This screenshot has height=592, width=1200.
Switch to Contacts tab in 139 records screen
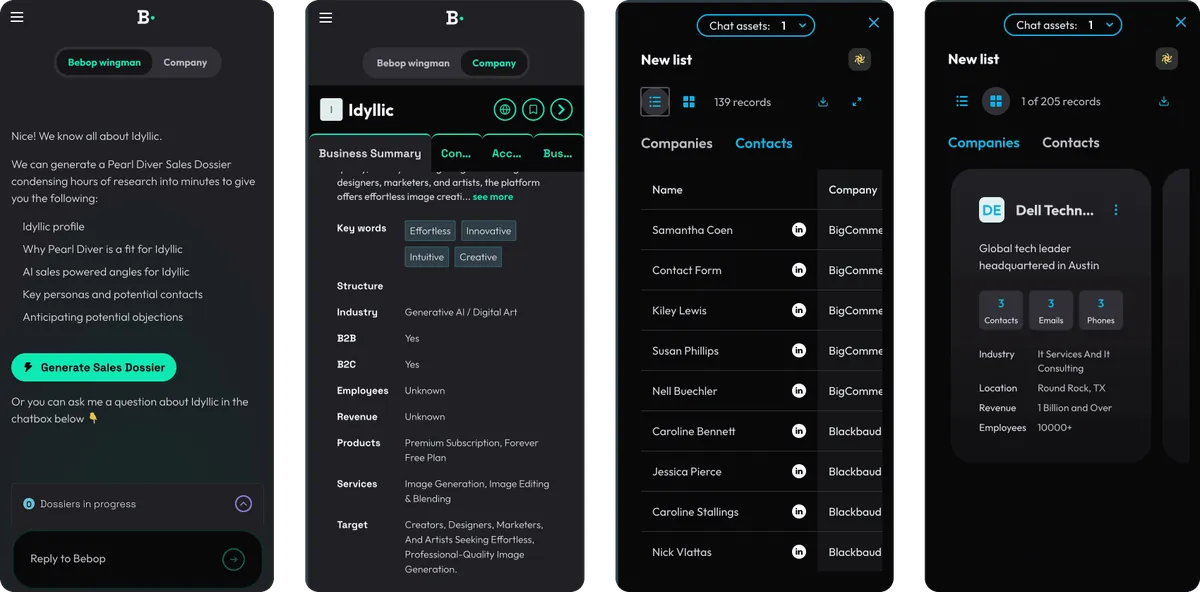click(x=764, y=143)
